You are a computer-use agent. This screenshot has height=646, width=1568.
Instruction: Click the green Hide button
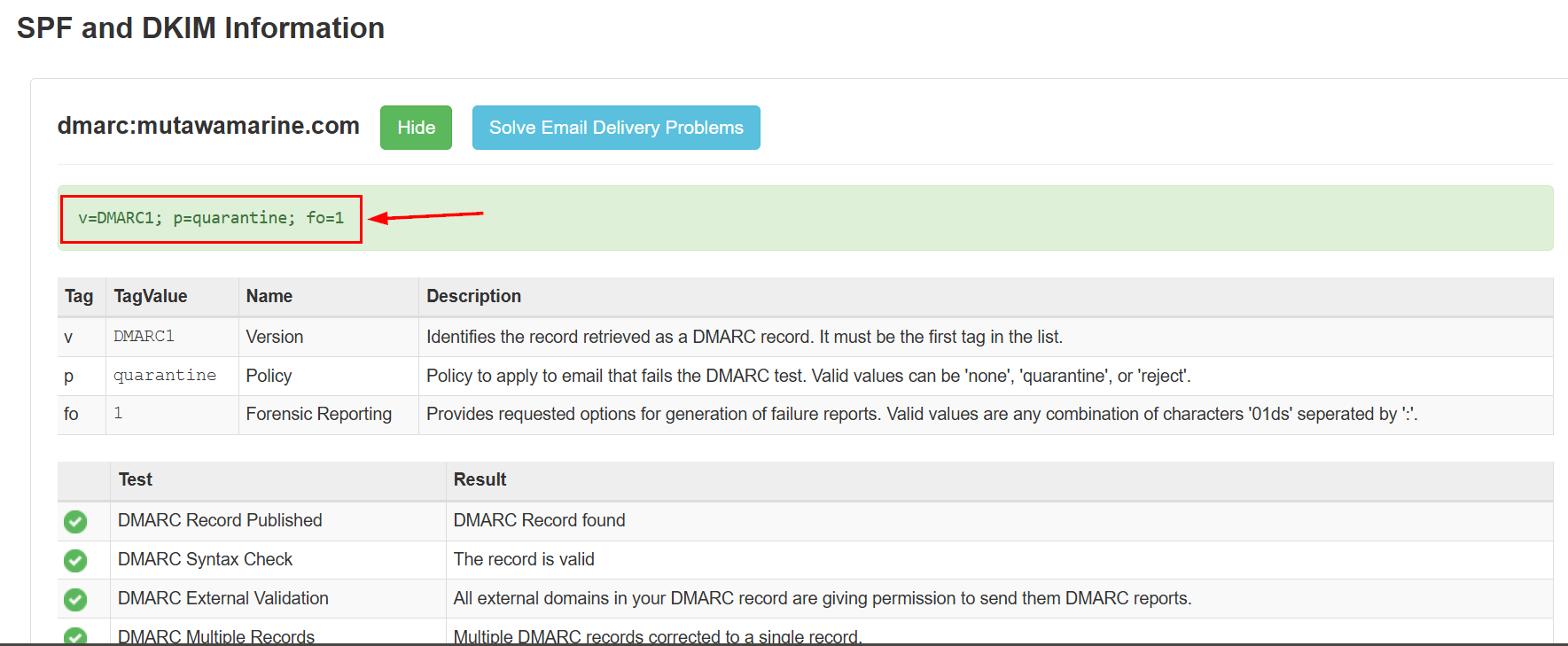click(x=416, y=128)
